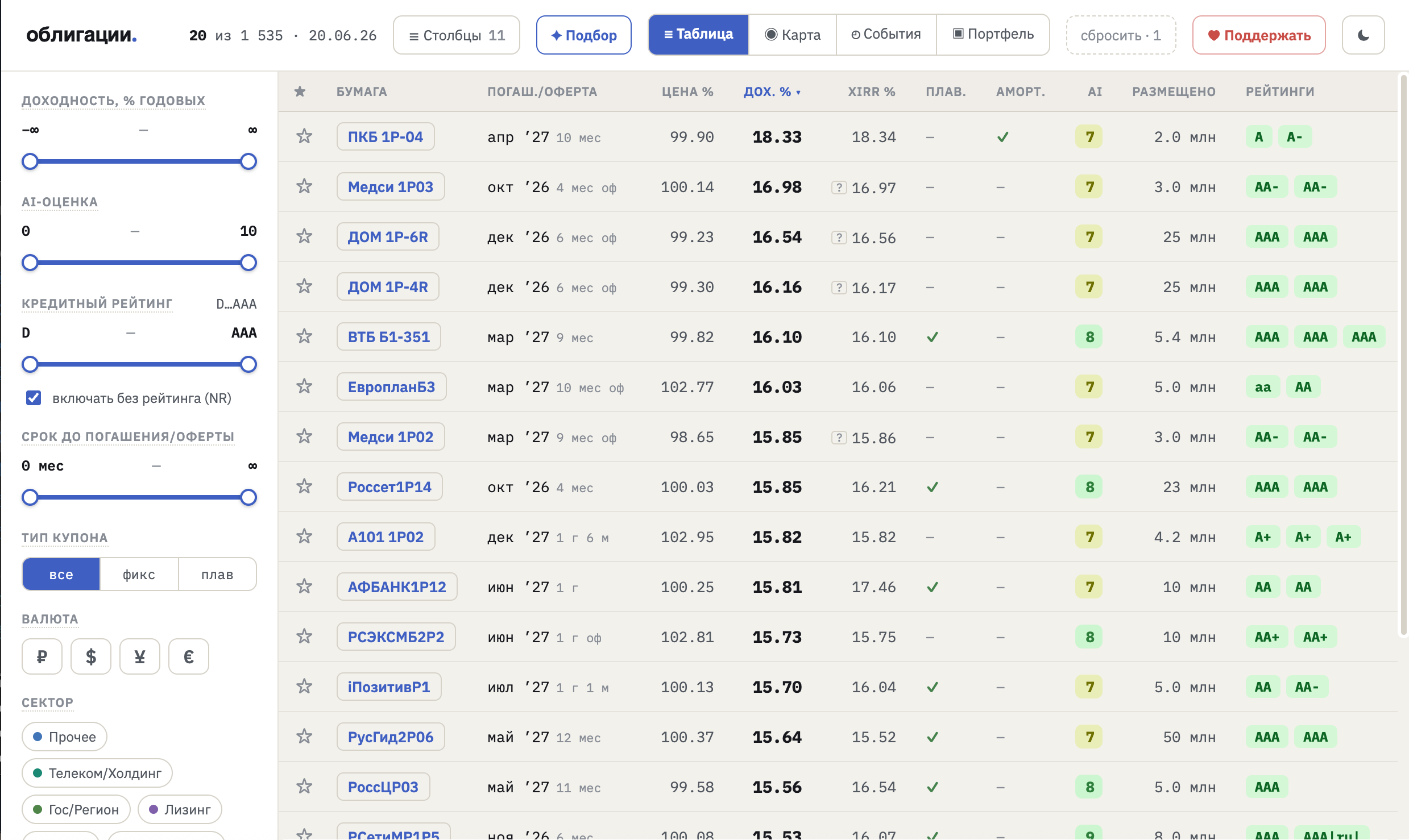The height and width of the screenshot is (840, 1409).
Task: Sort by АМОРТ. column header
Action: [x=1021, y=92]
